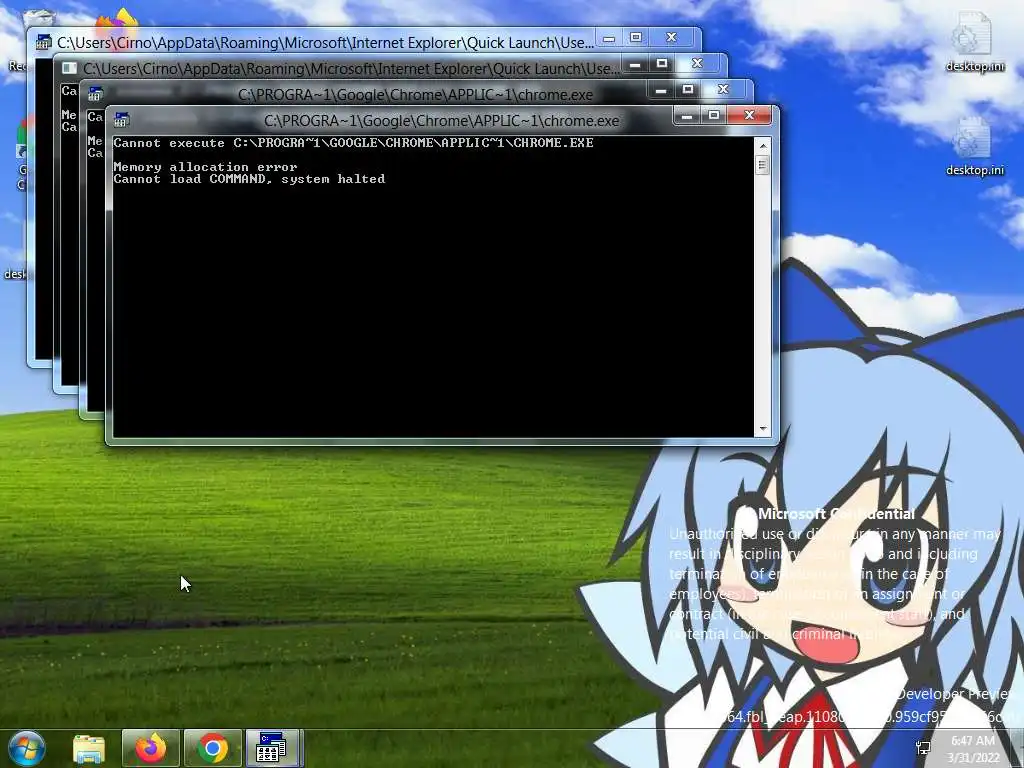Close the front chrome.exe console window

[750, 116]
